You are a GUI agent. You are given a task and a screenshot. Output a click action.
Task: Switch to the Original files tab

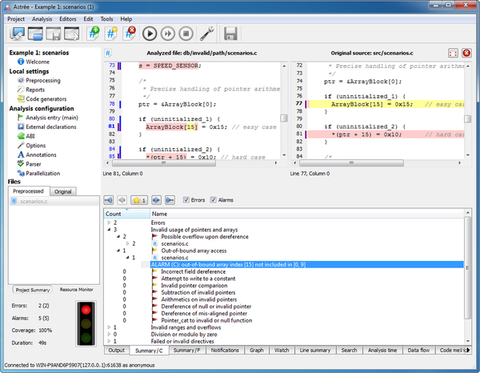(x=63, y=191)
